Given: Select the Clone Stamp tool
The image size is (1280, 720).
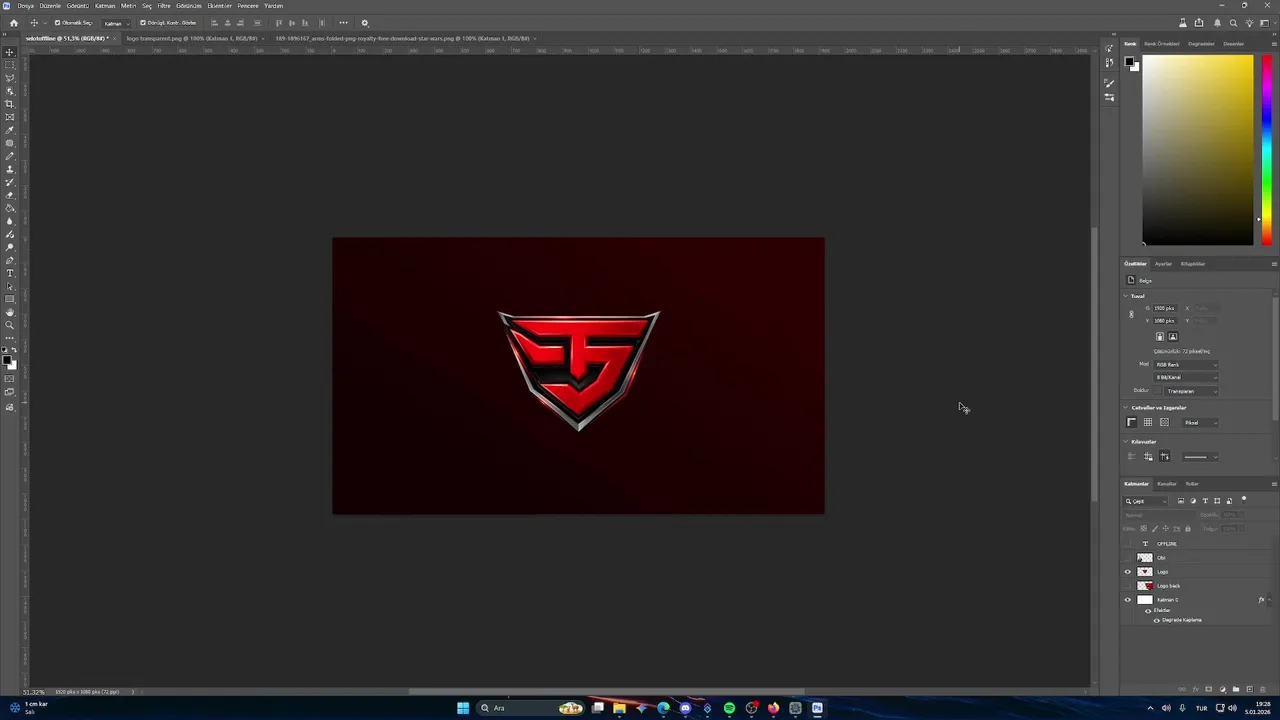Looking at the screenshot, I should click(10, 169).
